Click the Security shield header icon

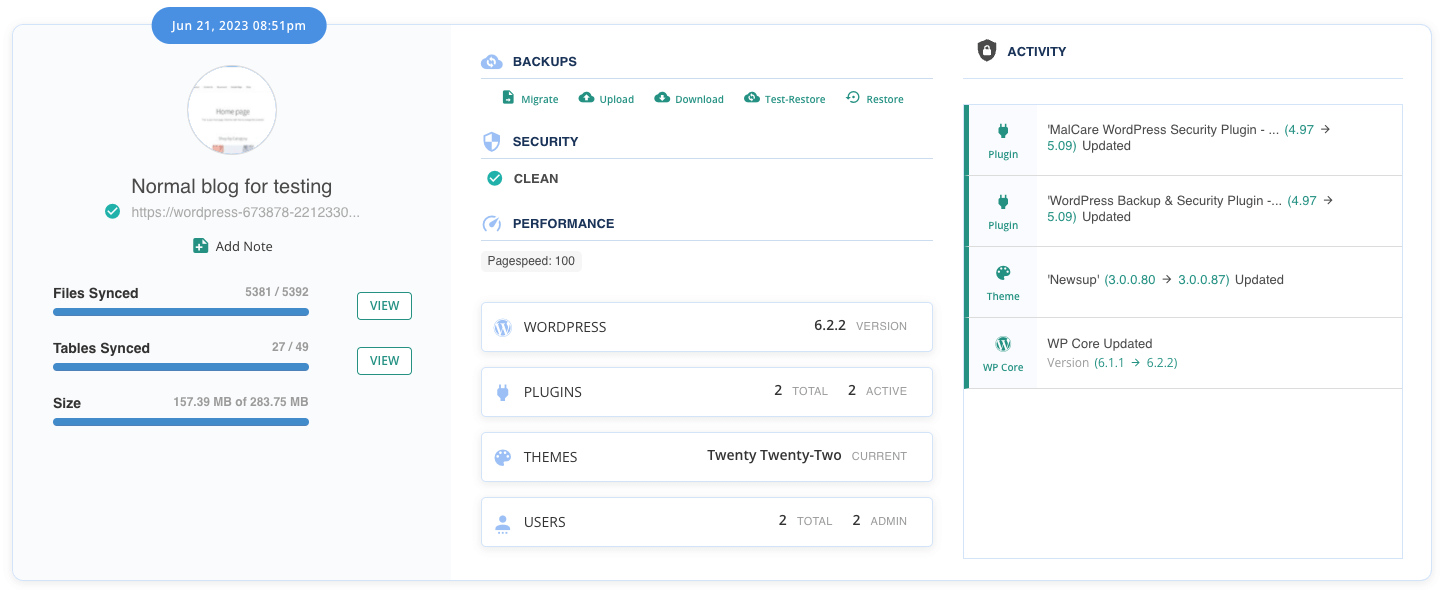click(x=491, y=142)
